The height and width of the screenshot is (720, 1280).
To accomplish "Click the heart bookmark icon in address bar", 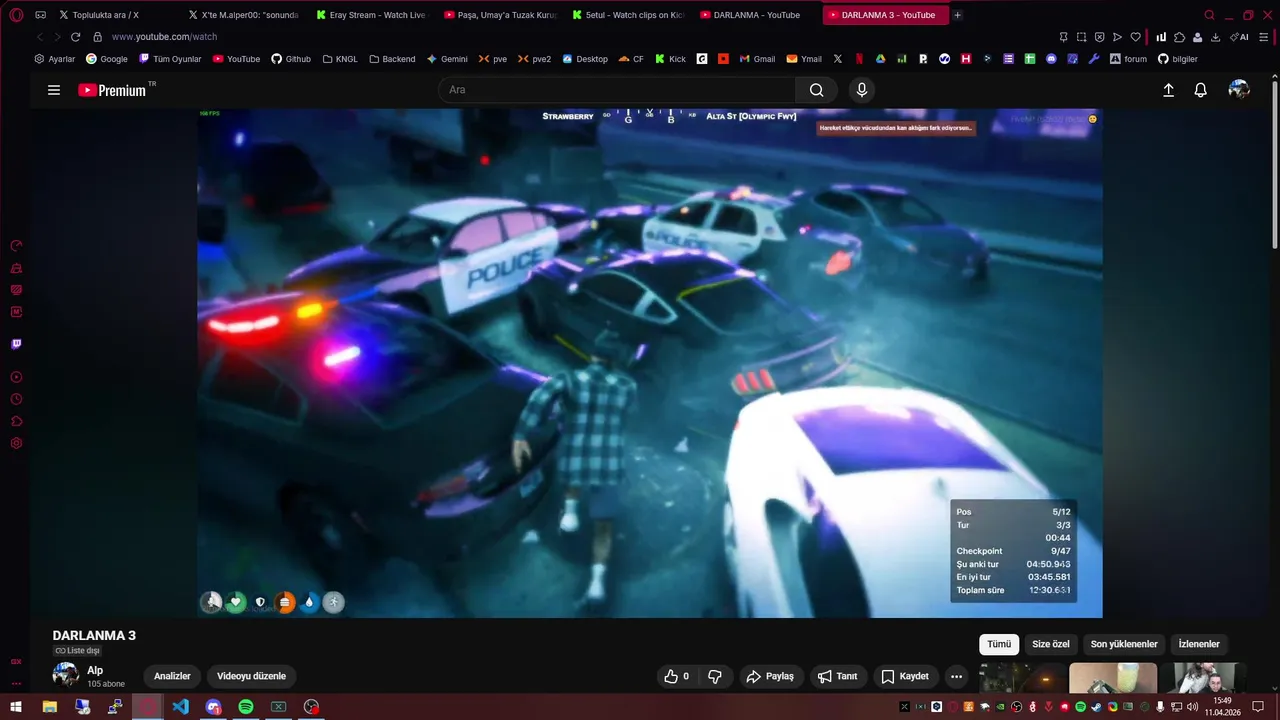I will click(1136, 37).
